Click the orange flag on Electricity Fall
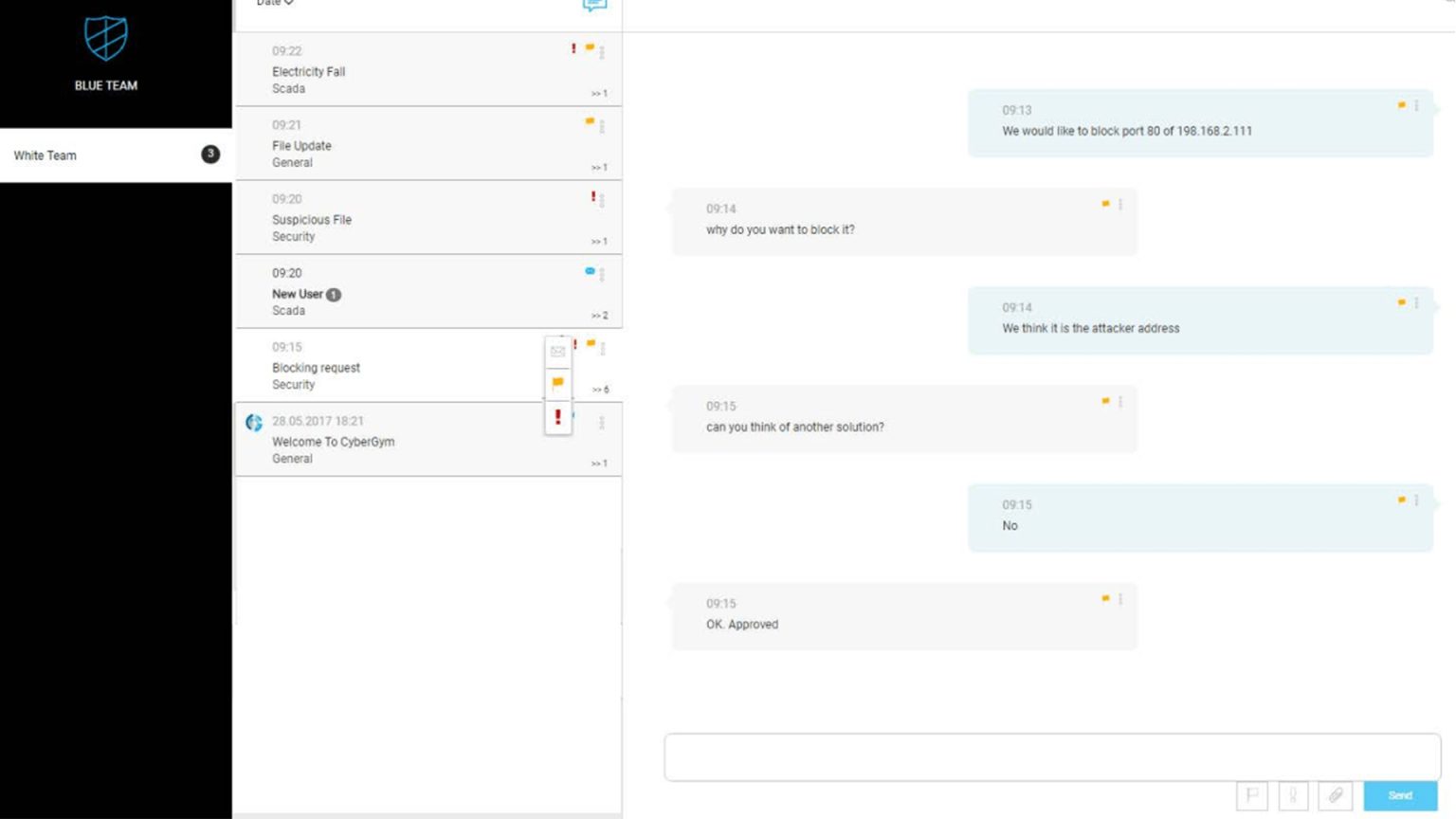 (x=590, y=47)
